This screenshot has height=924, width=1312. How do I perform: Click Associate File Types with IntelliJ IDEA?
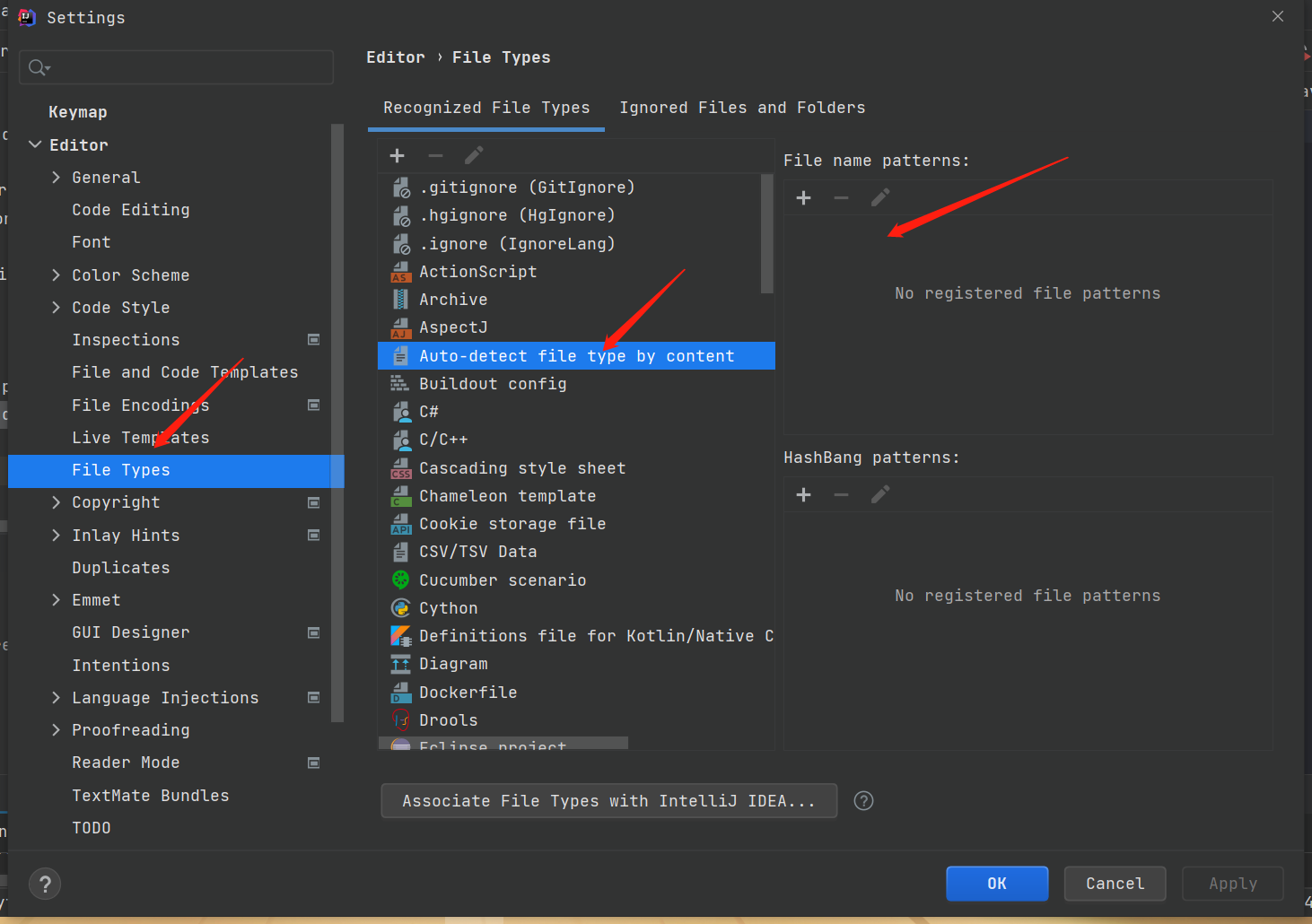[608, 801]
